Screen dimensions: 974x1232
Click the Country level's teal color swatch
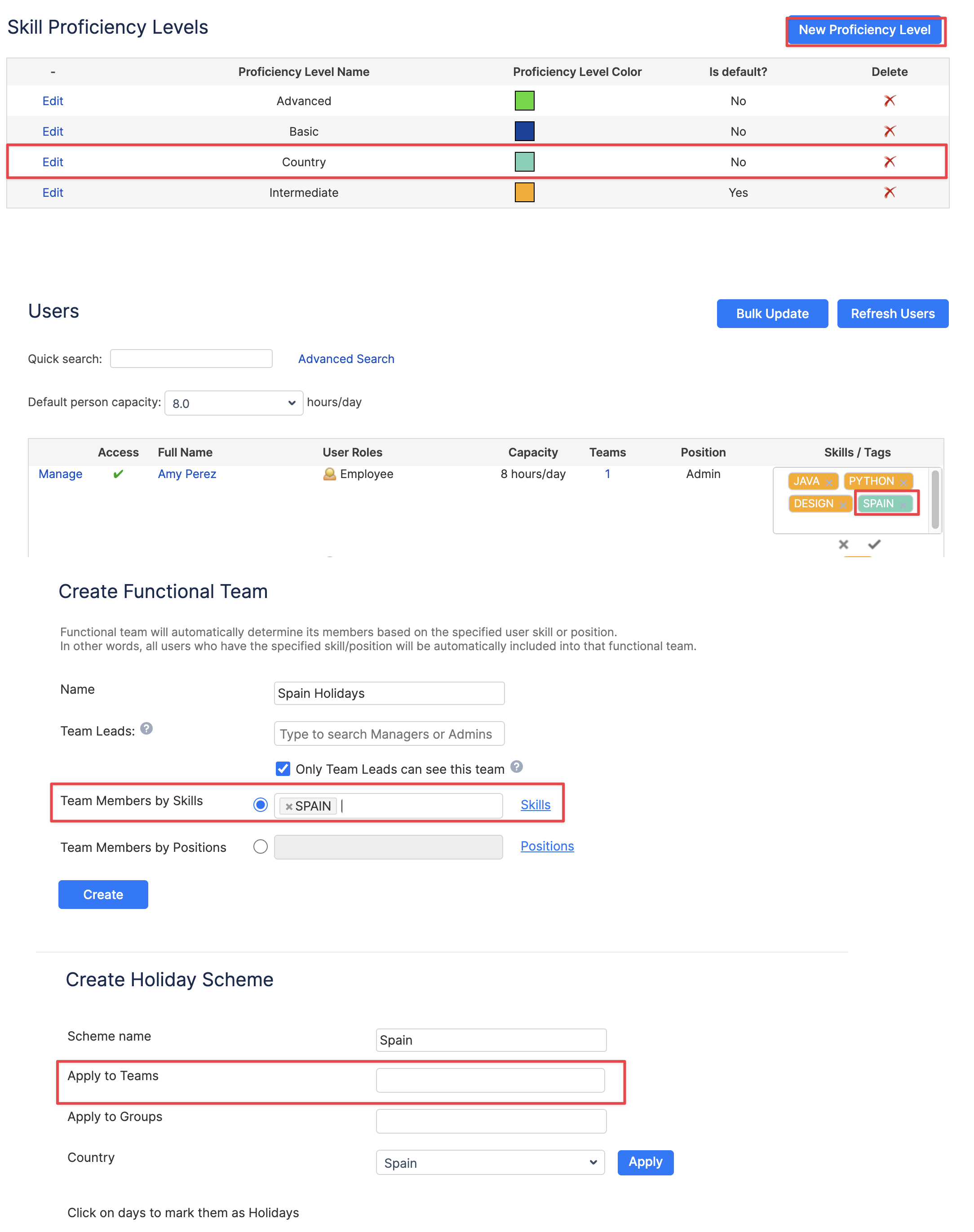(524, 161)
